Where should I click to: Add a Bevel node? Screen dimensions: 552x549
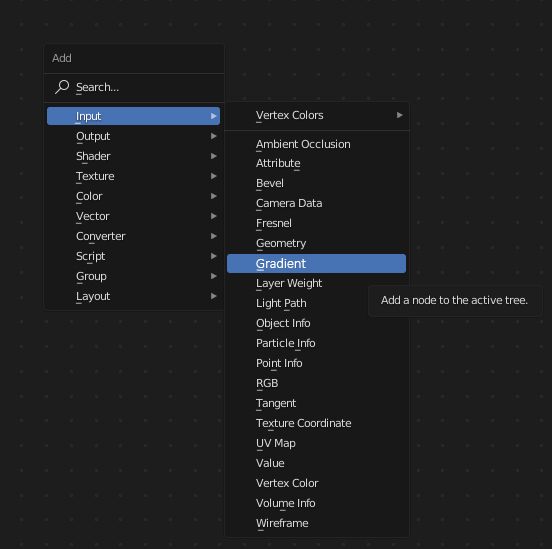point(316,183)
